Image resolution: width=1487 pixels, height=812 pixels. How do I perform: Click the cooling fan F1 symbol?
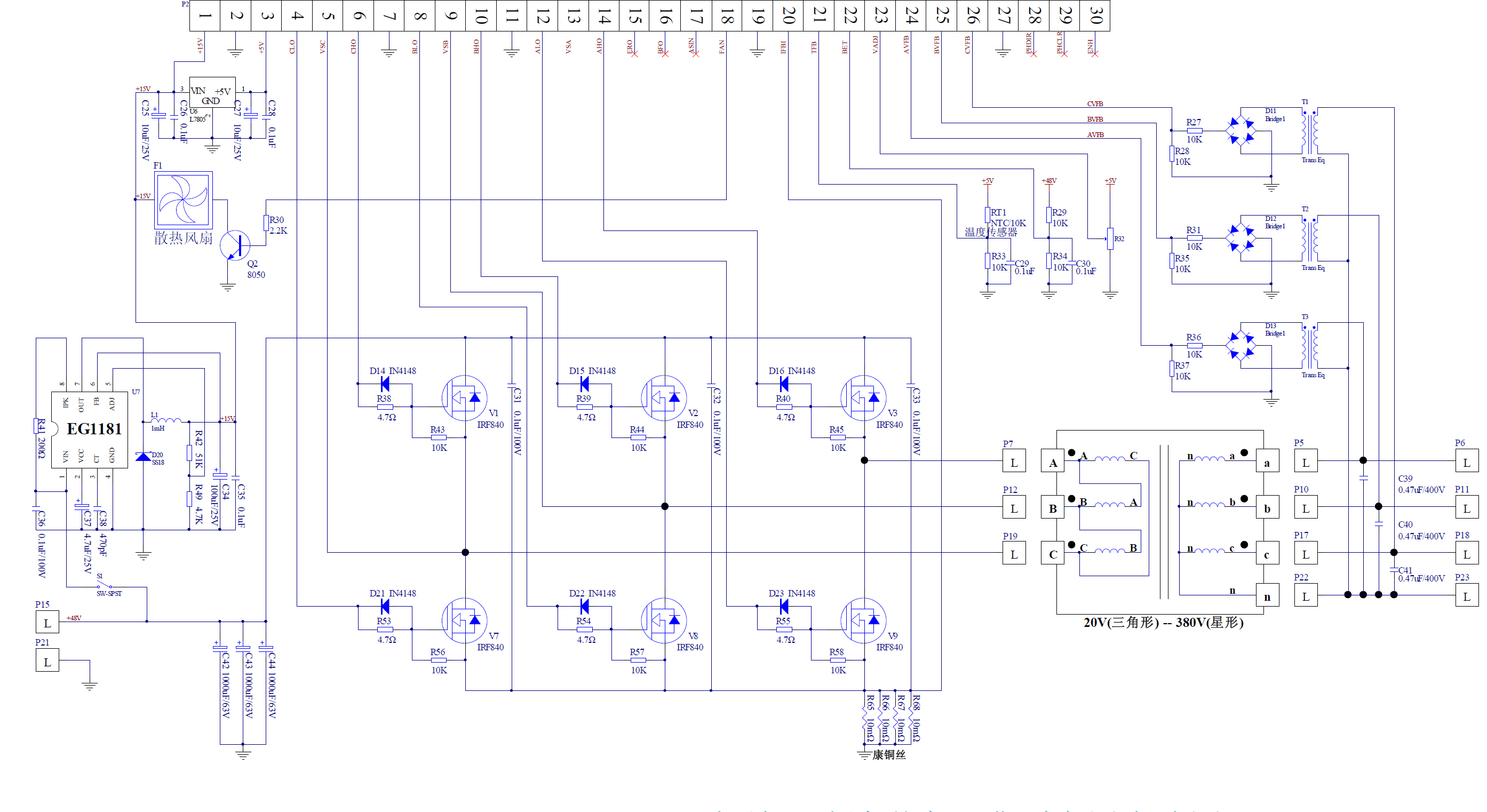[x=184, y=200]
